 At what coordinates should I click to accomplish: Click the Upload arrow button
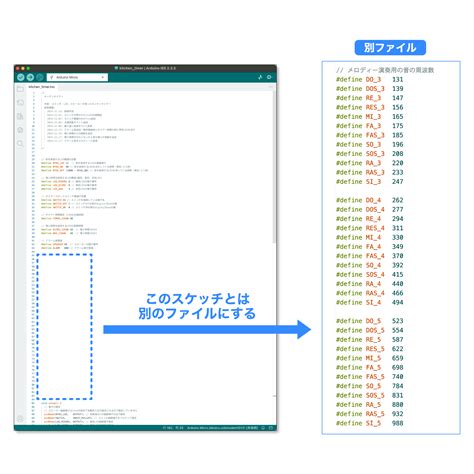click(30, 77)
